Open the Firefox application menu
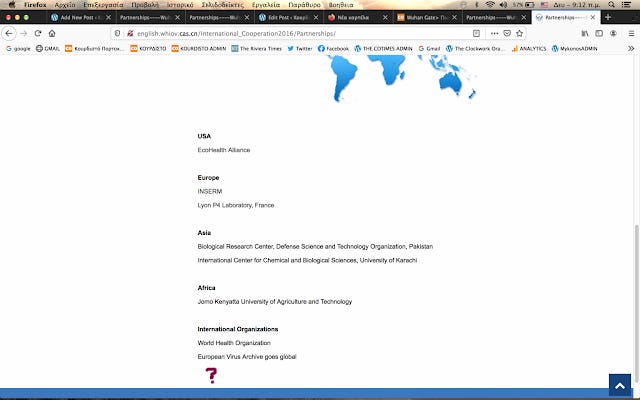 35,5
